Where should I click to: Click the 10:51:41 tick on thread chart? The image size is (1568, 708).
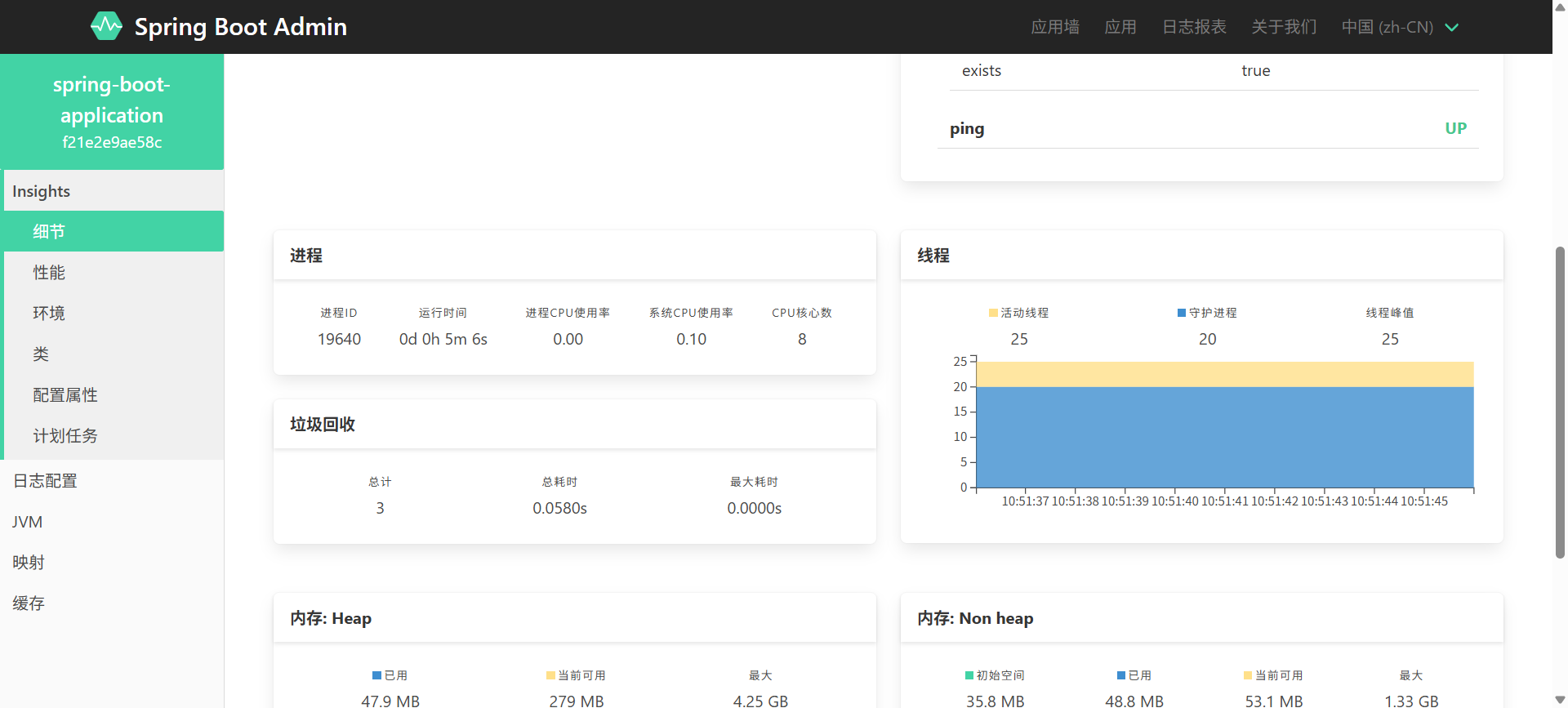coord(1224,501)
